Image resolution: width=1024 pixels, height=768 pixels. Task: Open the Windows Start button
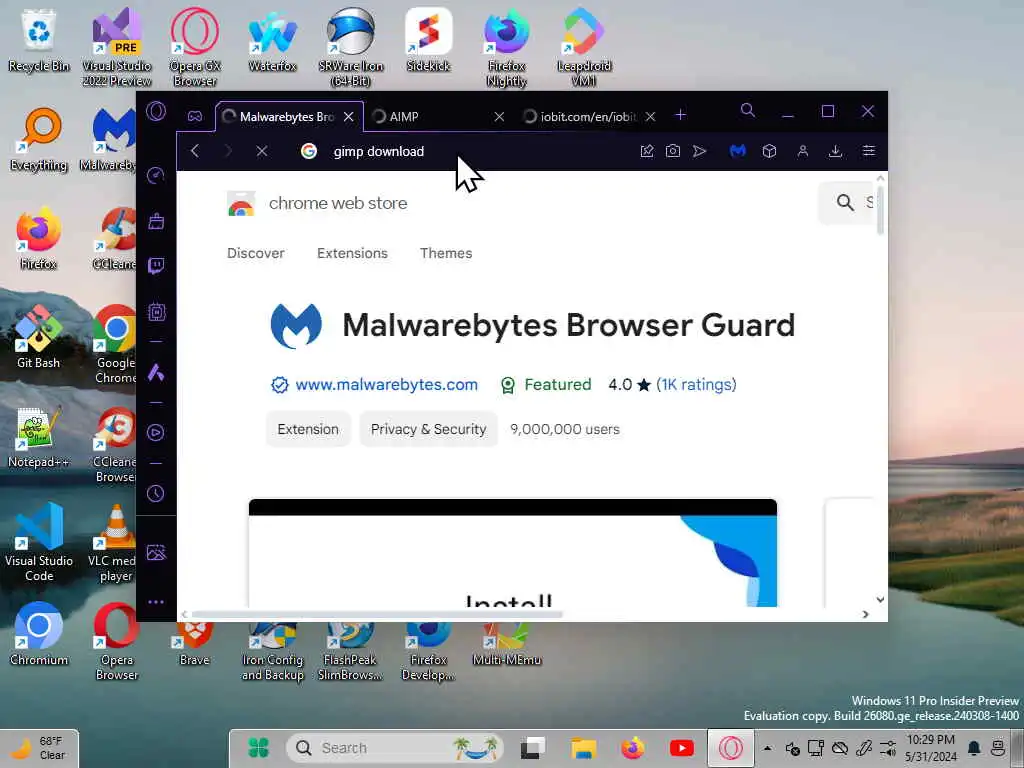(x=259, y=748)
